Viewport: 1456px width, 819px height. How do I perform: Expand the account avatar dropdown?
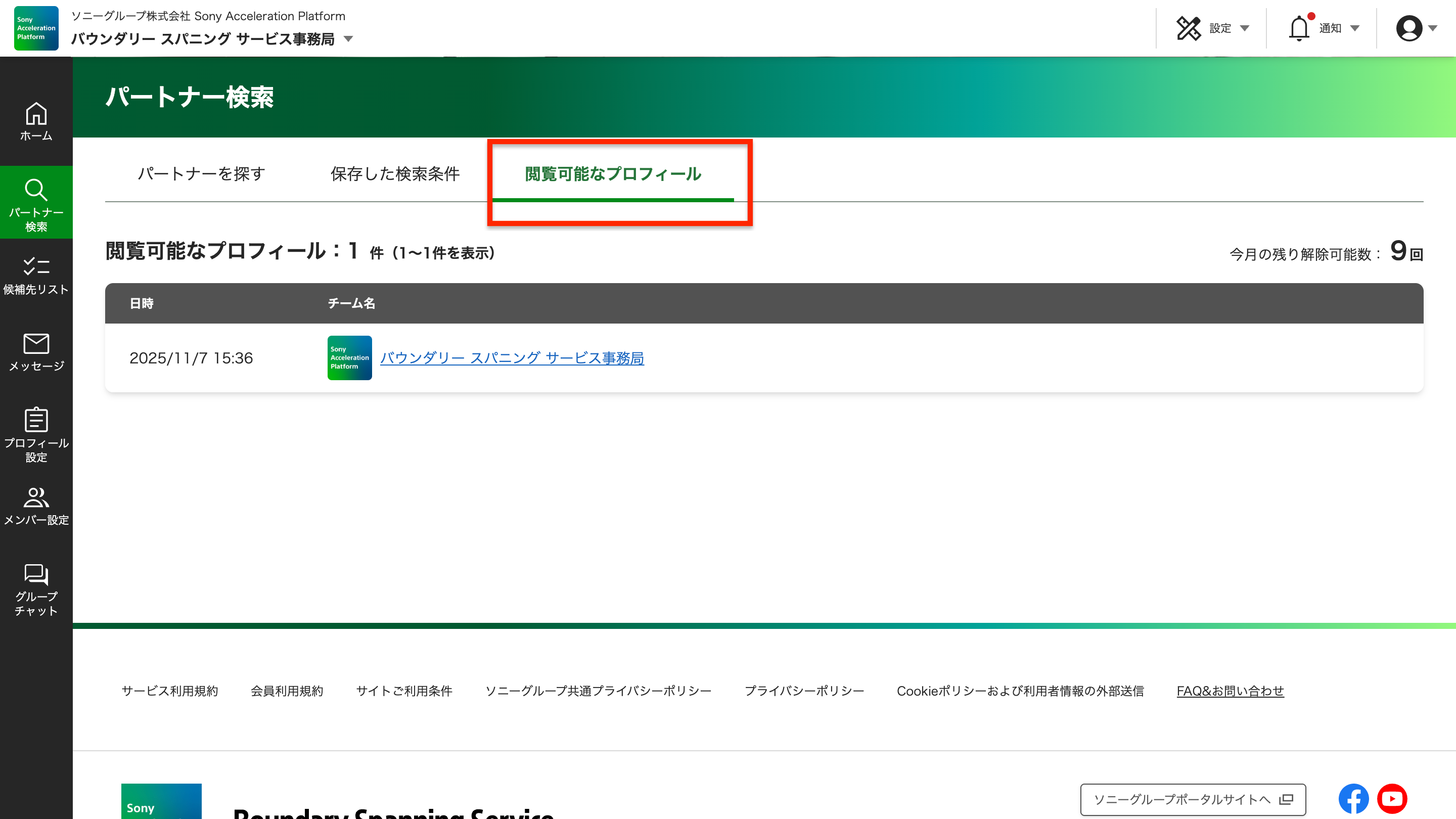[x=1409, y=28]
